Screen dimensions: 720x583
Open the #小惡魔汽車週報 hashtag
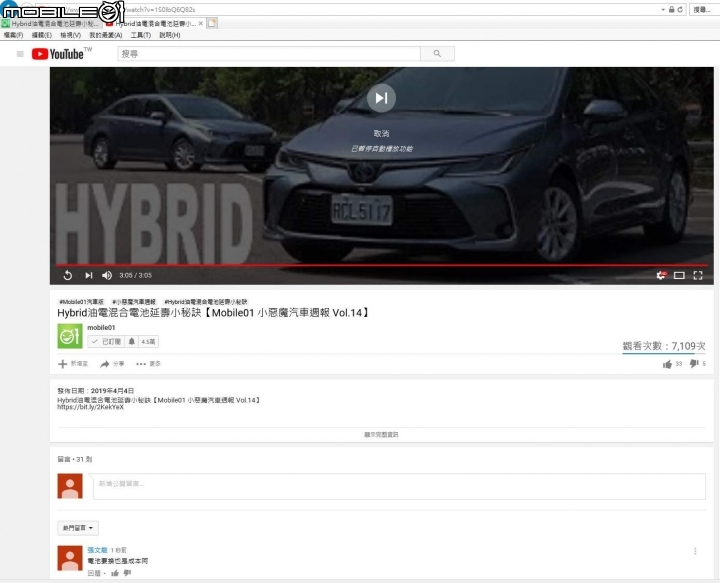coord(134,302)
